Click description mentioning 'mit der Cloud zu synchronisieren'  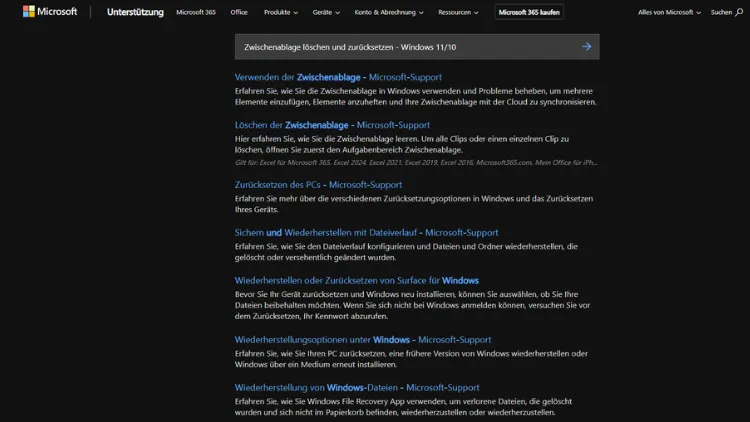coord(416,96)
